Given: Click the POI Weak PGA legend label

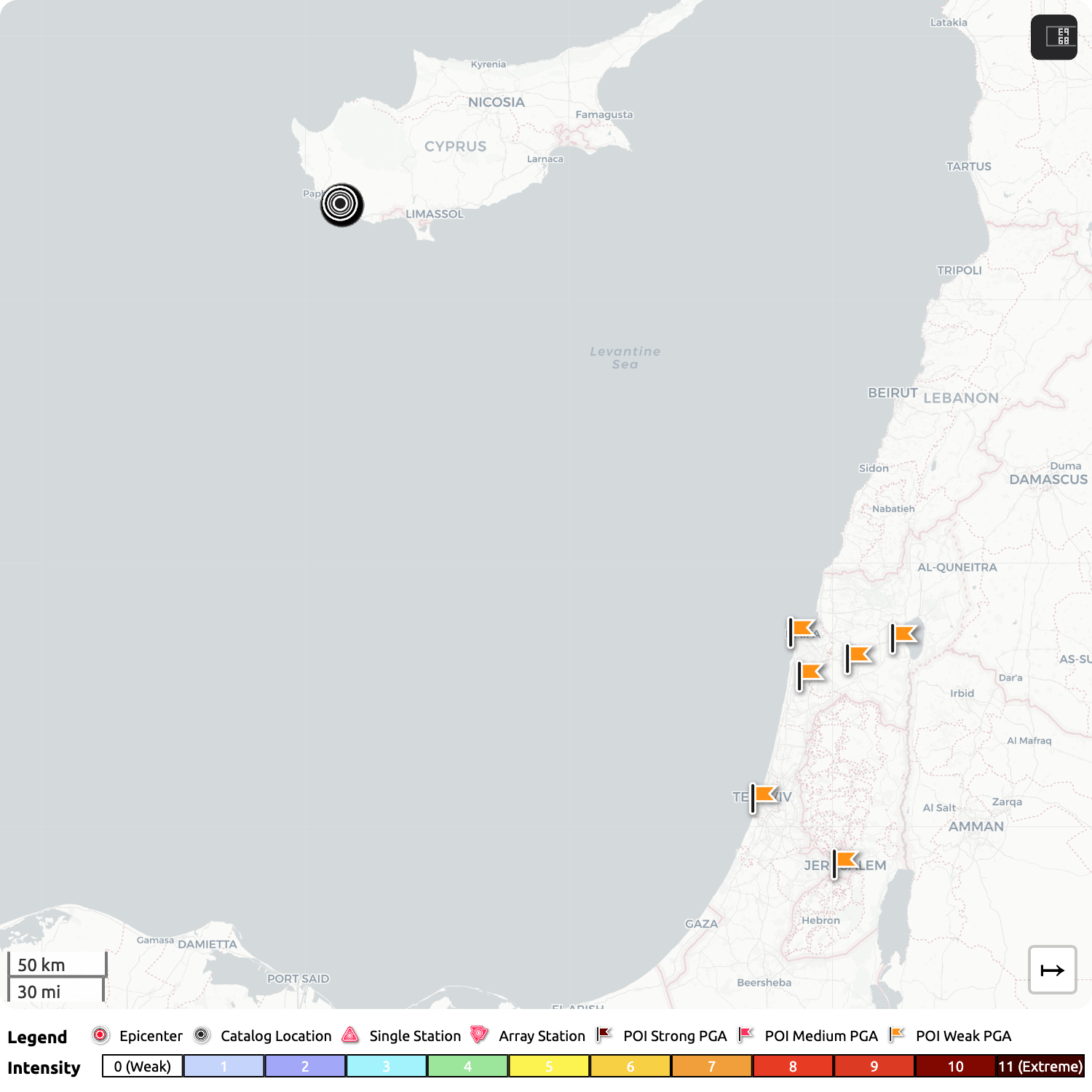Looking at the screenshot, I should tap(963, 1036).
